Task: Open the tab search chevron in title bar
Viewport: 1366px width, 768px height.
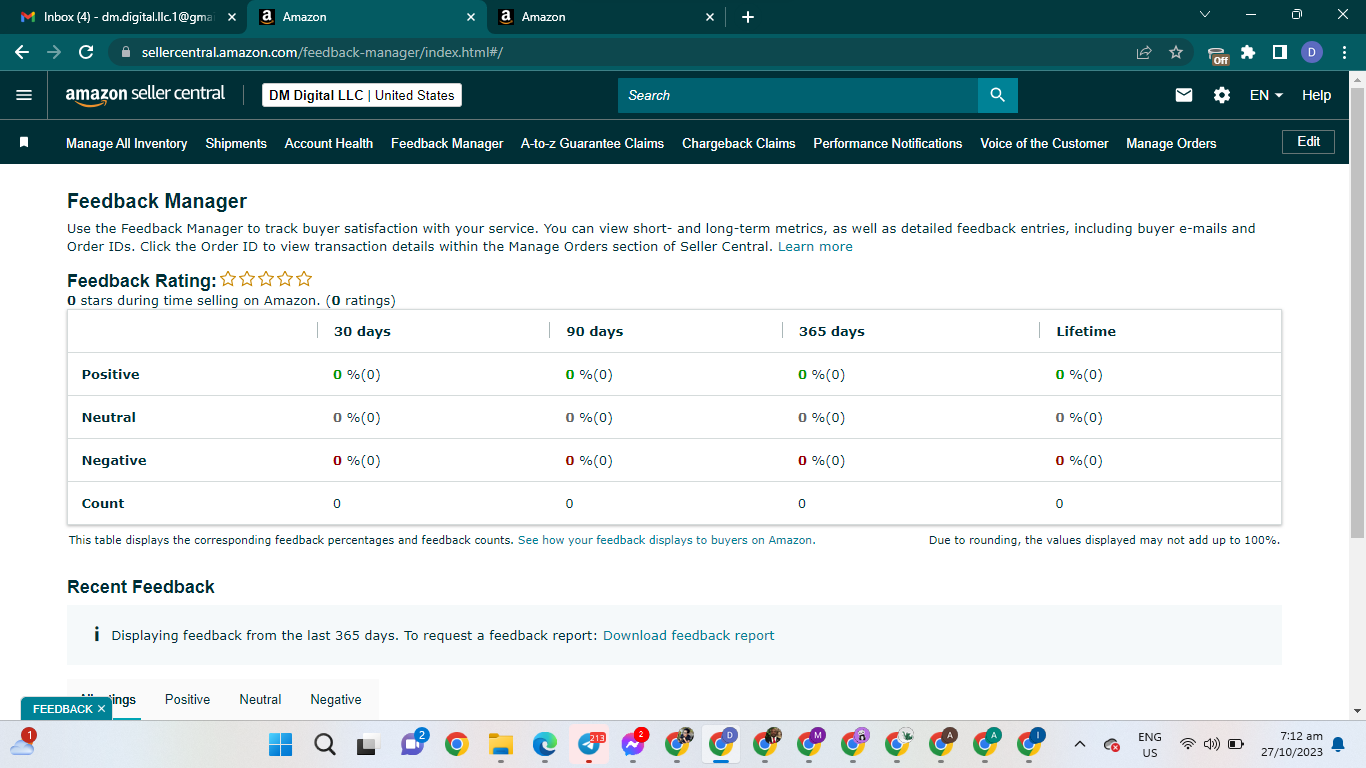Action: point(1204,15)
